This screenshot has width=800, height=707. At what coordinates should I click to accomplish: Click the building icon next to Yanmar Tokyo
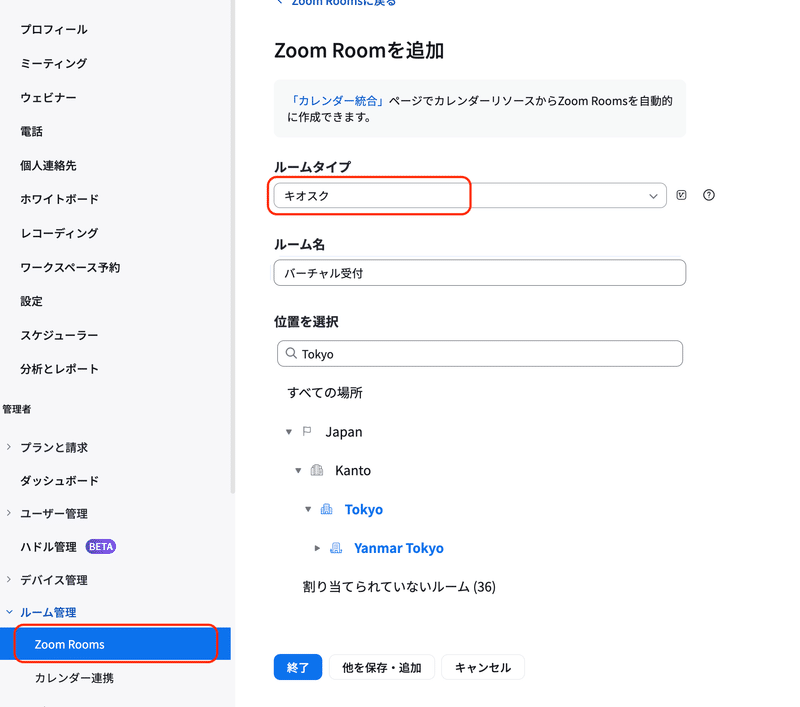point(336,548)
